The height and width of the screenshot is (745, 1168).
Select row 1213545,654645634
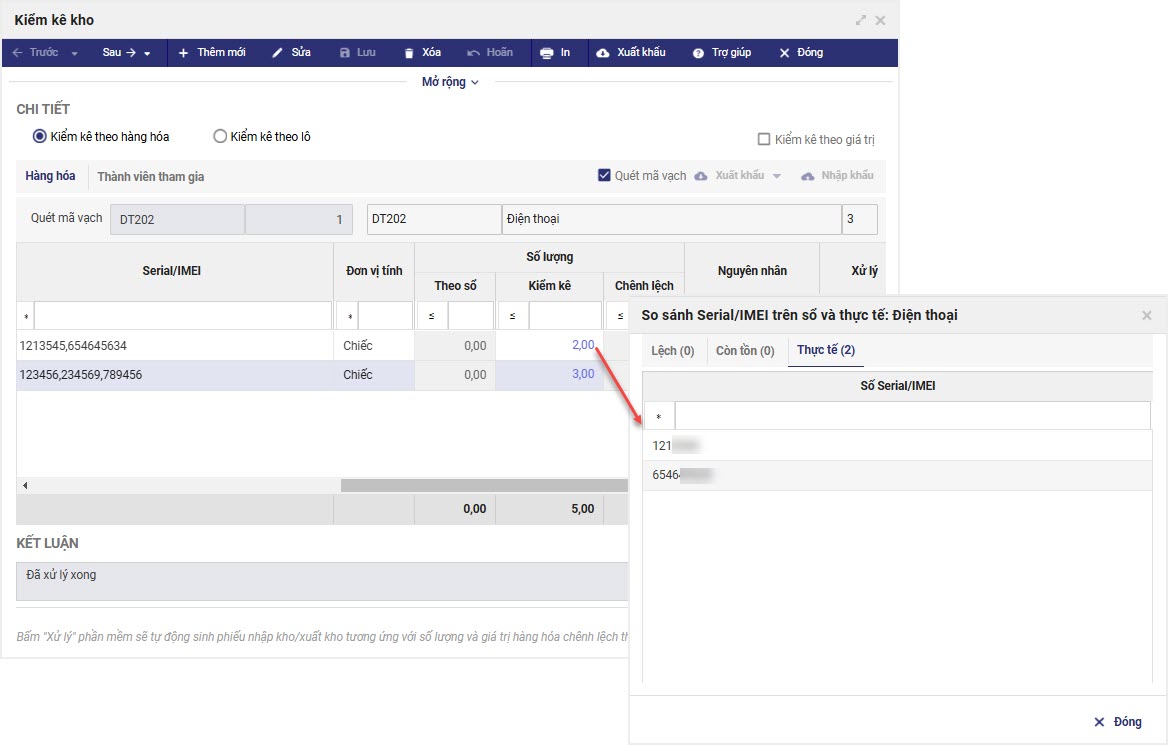click(x=322, y=346)
